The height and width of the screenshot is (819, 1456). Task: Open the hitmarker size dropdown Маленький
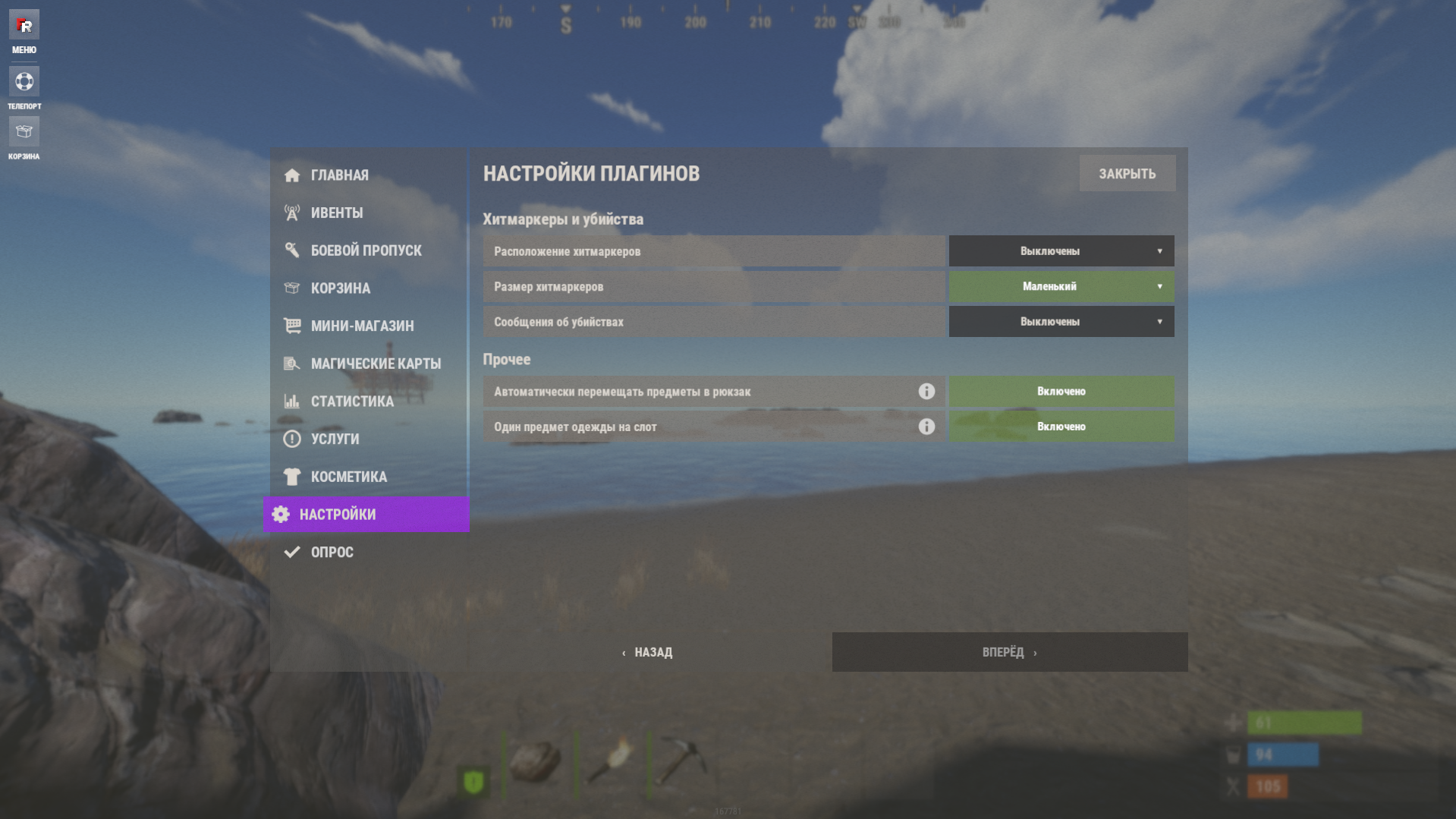[1061, 286]
